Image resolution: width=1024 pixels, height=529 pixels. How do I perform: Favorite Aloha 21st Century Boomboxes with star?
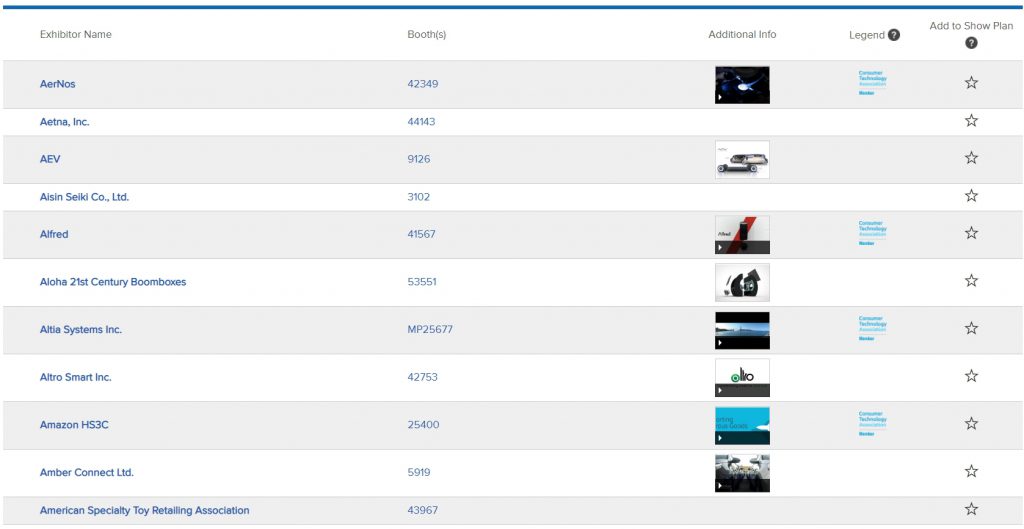pos(971,280)
